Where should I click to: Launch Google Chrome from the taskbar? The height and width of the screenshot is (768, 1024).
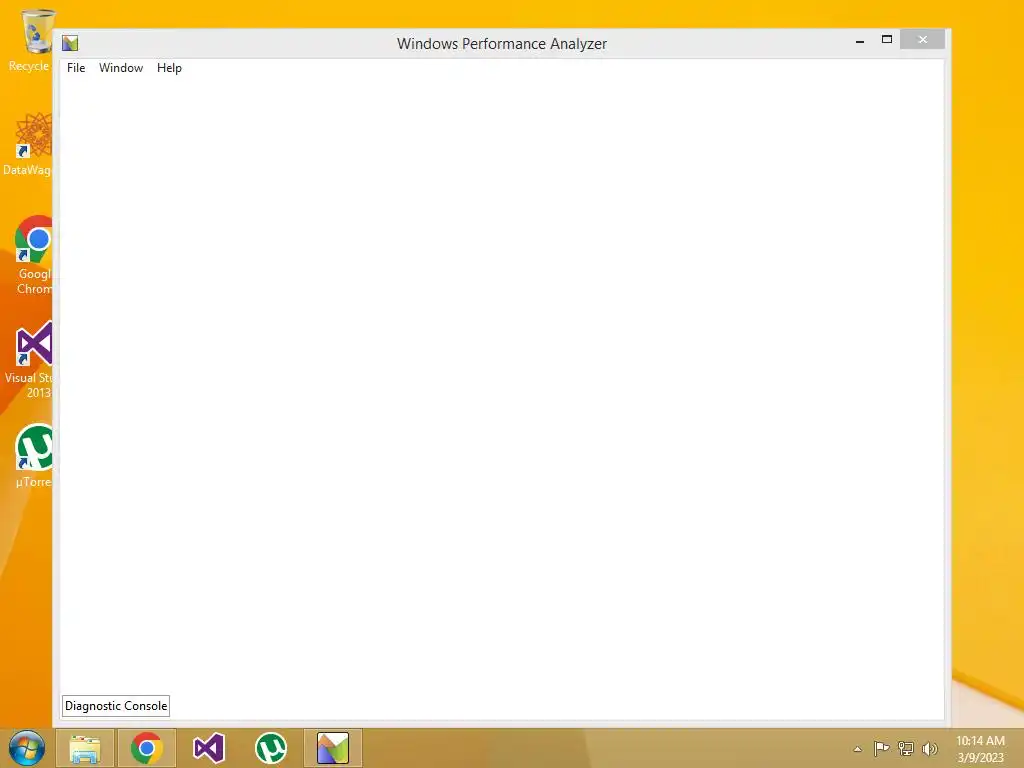[147, 748]
